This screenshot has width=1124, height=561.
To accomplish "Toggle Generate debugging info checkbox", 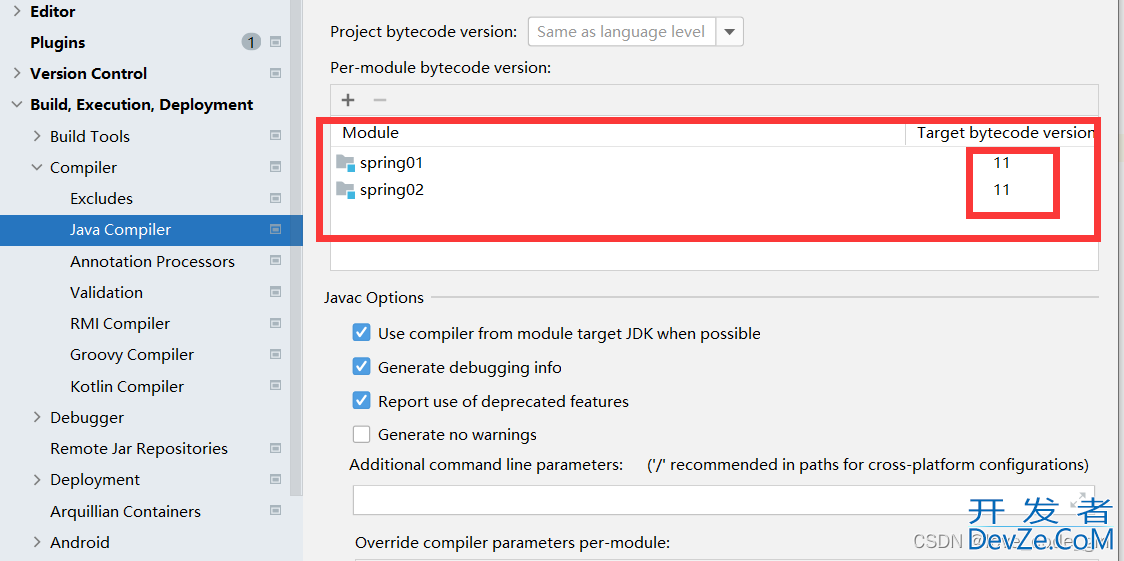I will click(x=361, y=367).
